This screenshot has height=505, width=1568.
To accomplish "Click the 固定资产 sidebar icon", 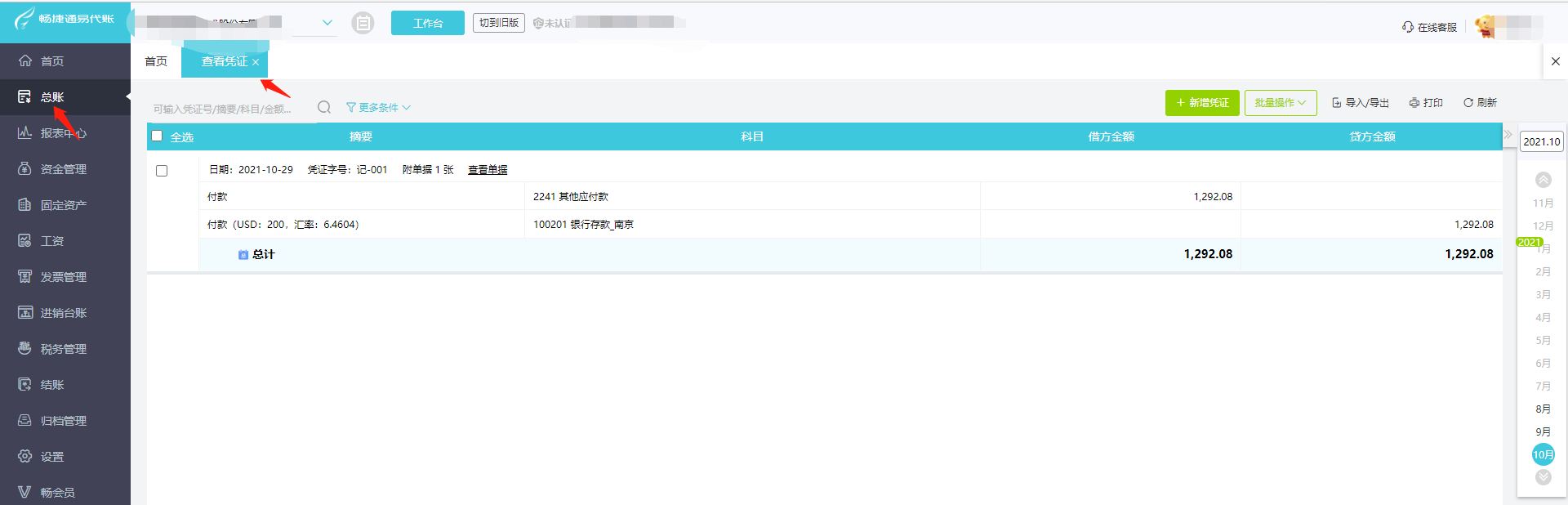I will pyautogui.click(x=24, y=204).
